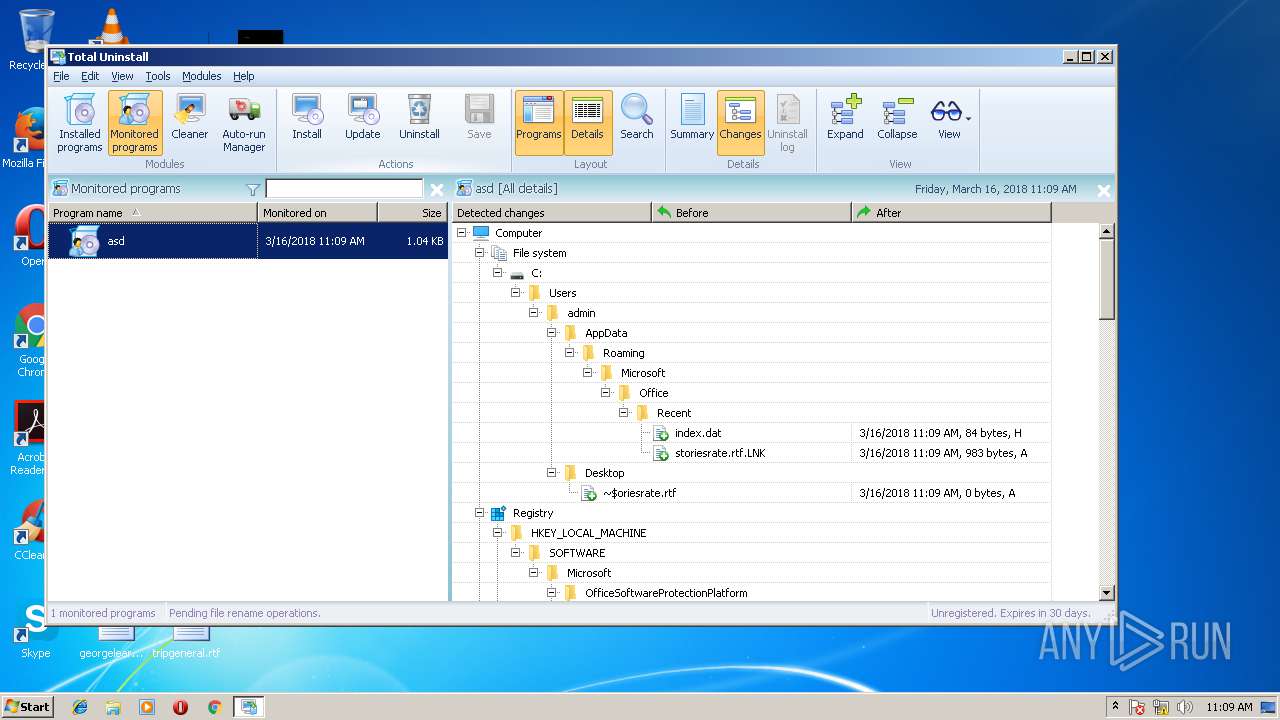Close the asd details panel
The image size is (1280, 720).
pos(1103,189)
